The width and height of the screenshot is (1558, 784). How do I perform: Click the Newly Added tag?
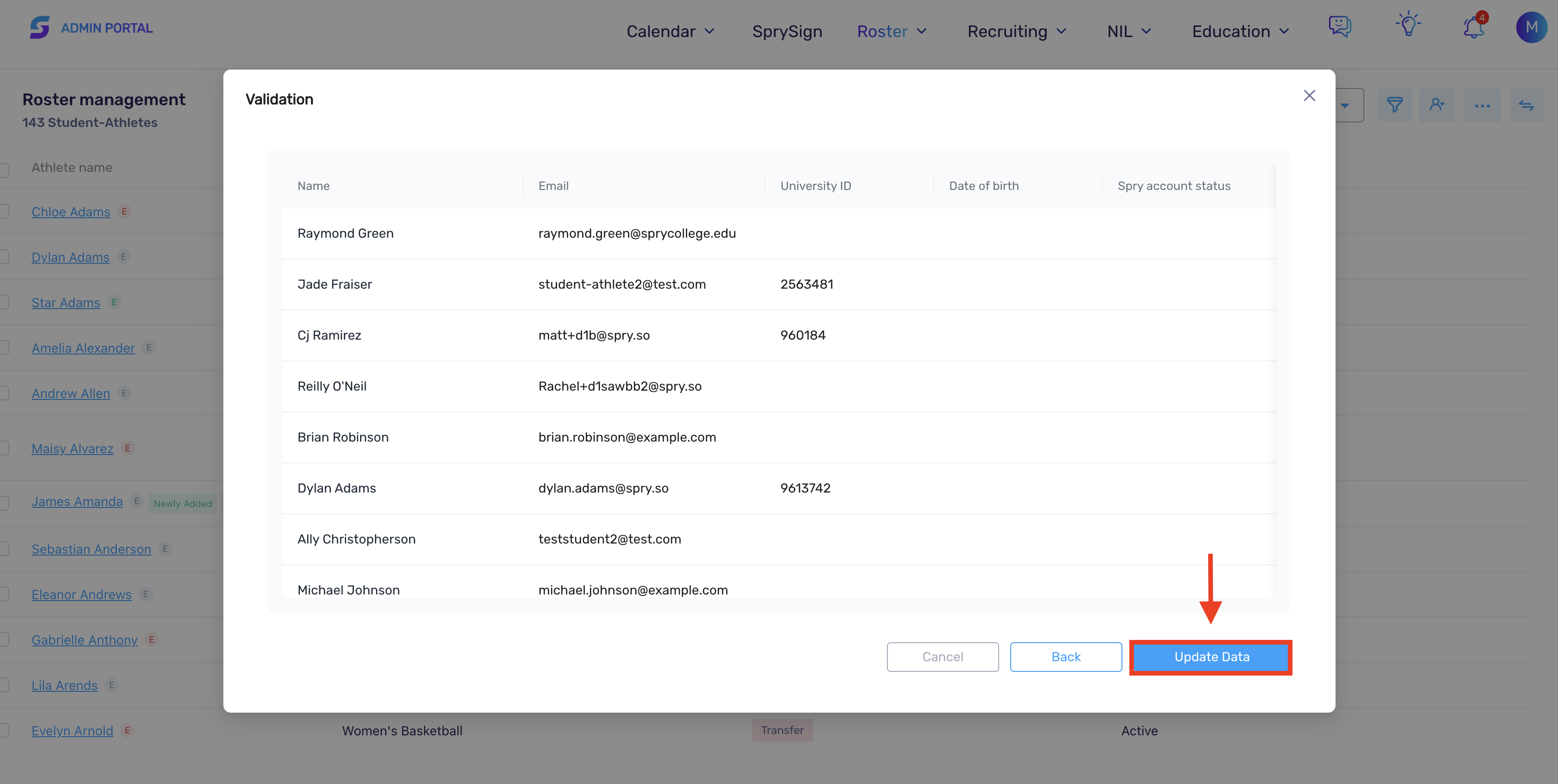tap(183, 503)
